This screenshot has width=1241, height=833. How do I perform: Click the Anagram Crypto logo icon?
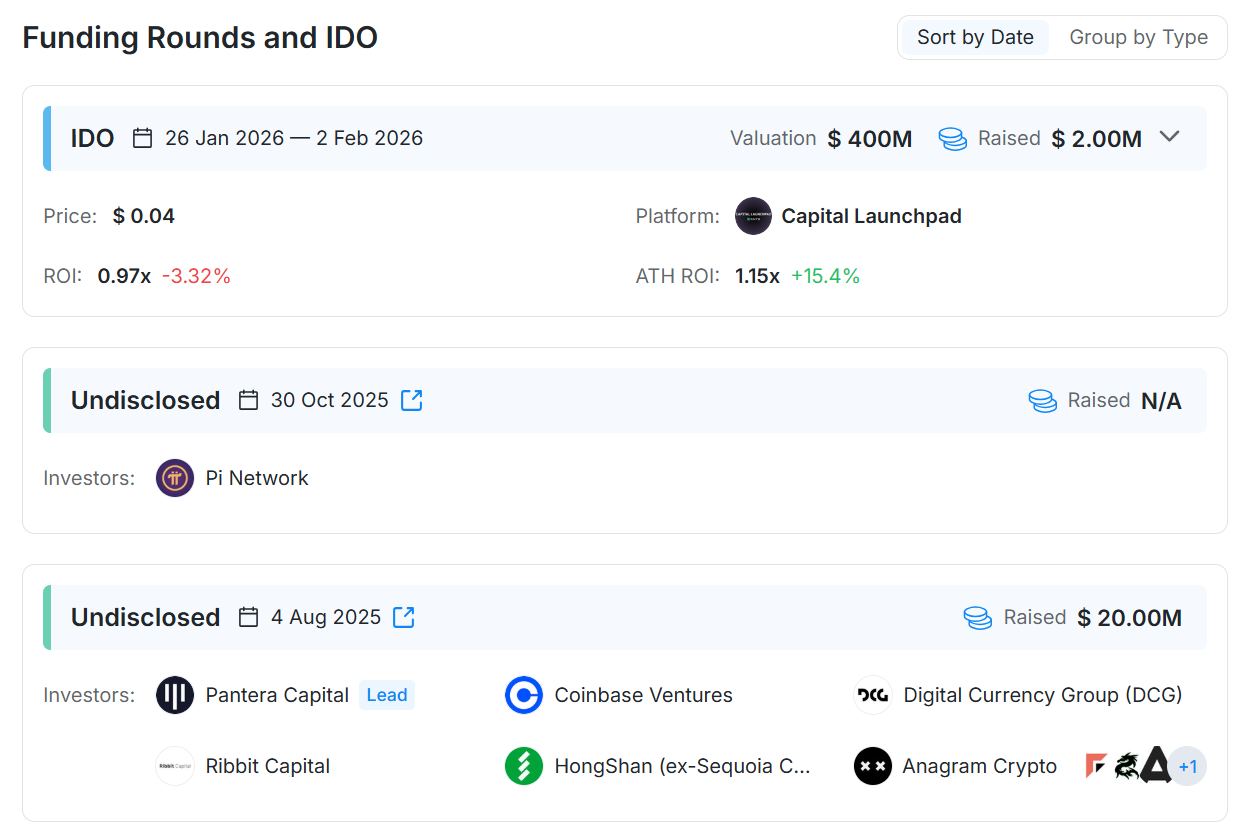[872, 766]
